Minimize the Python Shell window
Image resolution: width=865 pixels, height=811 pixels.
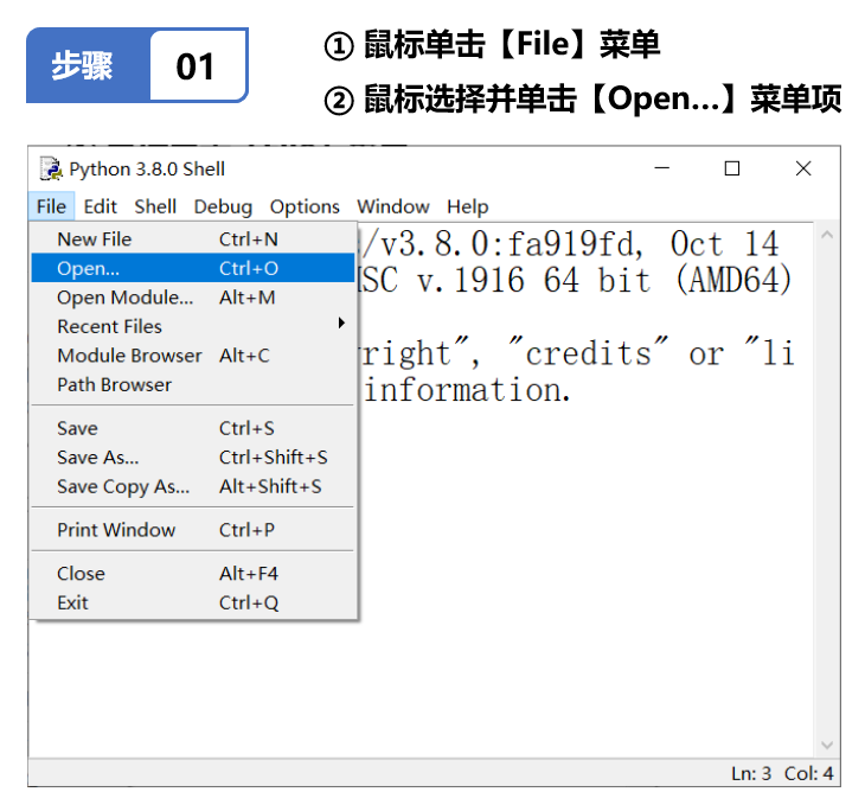pyautogui.click(x=662, y=168)
